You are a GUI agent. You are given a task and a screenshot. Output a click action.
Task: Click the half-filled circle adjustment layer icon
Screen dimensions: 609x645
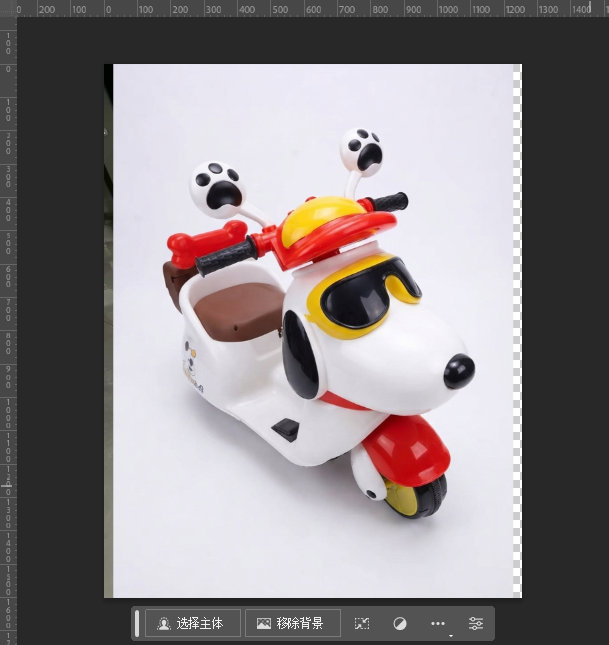click(400, 624)
